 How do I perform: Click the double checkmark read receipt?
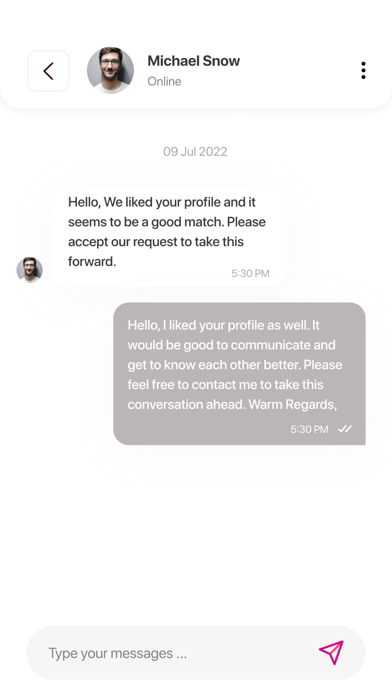[345, 429]
